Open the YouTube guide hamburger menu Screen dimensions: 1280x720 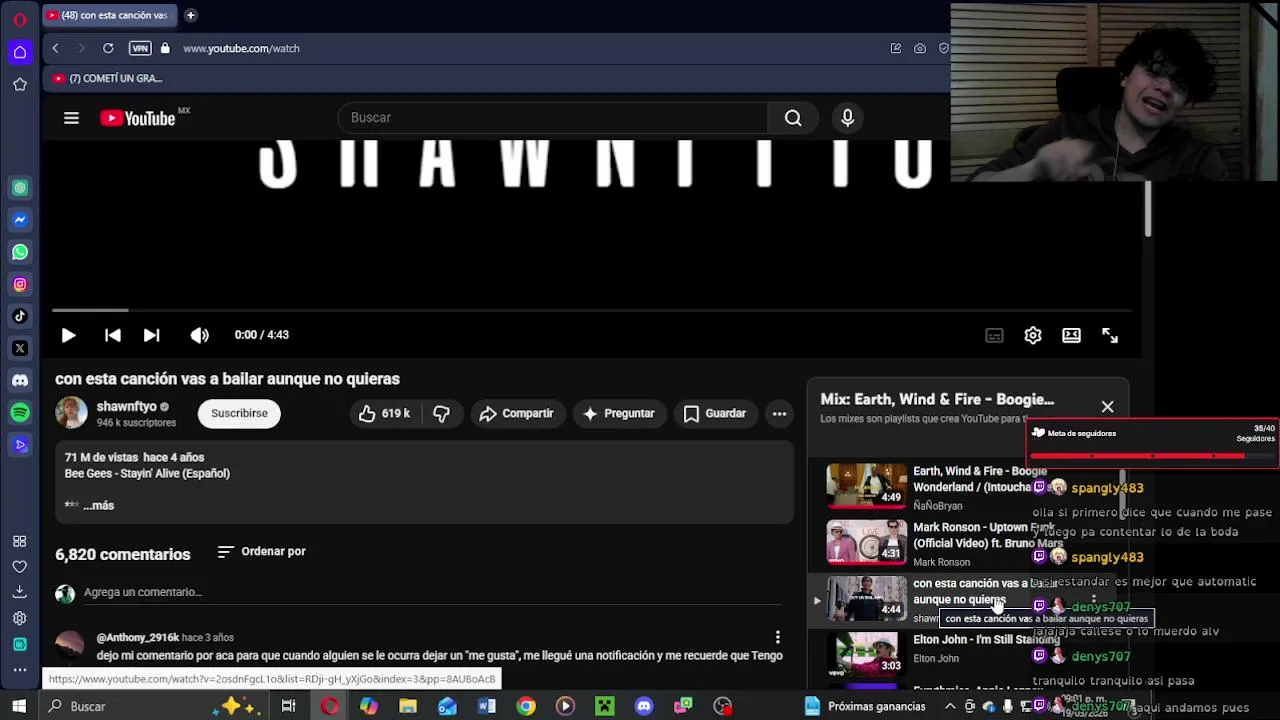(71, 118)
